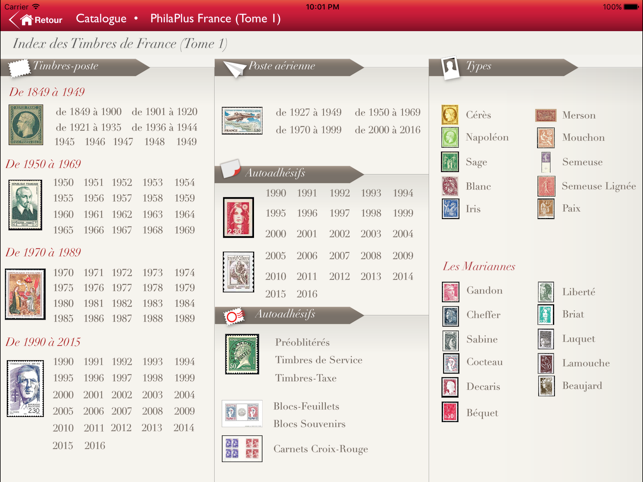Select the Semeuse stamp icon

point(546,162)
